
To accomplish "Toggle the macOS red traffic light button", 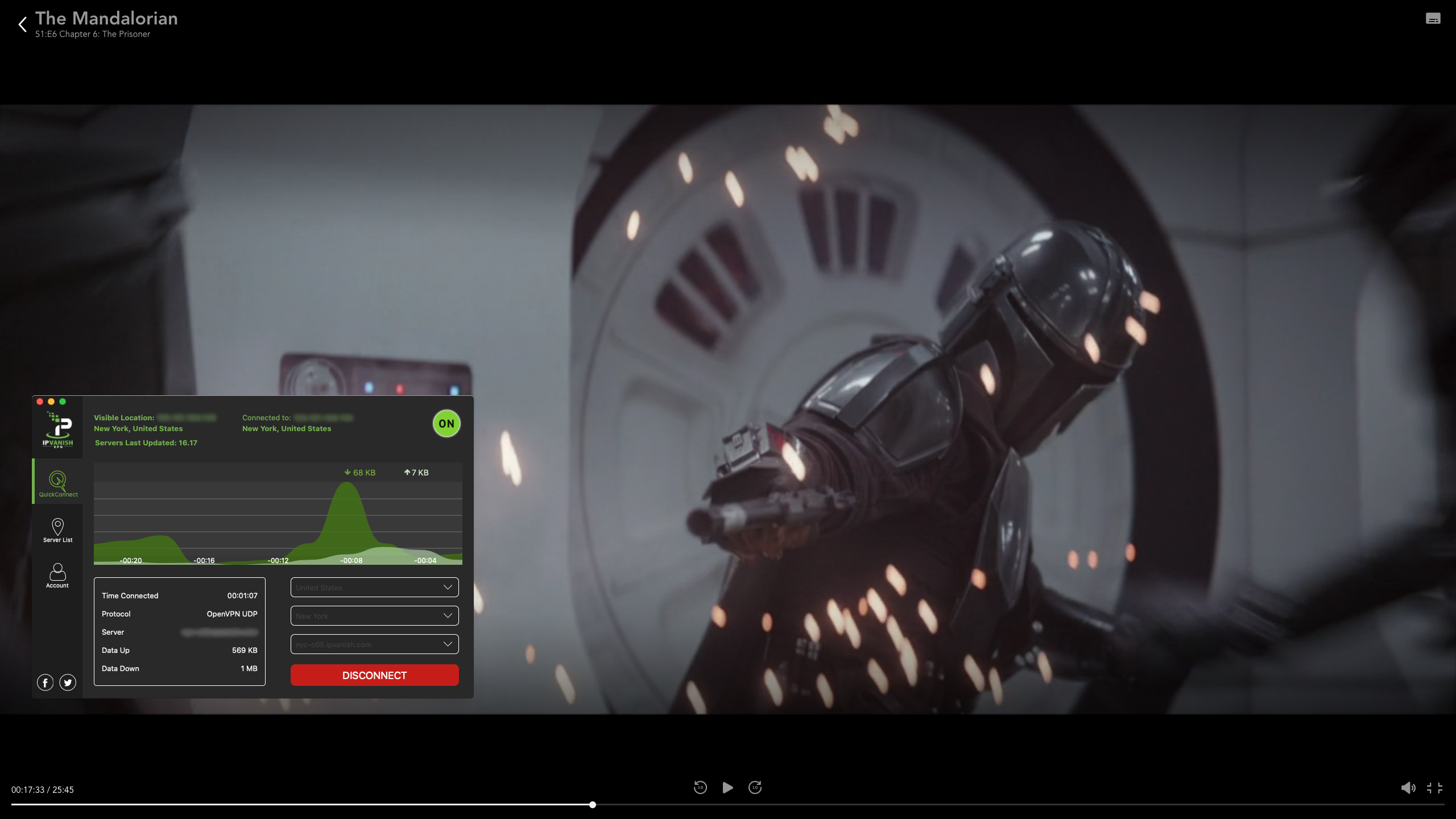I will point(40,401).
